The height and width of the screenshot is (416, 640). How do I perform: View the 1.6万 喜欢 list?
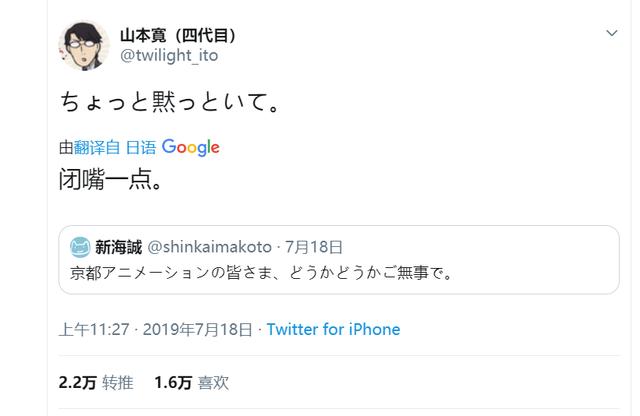point(192,383)
